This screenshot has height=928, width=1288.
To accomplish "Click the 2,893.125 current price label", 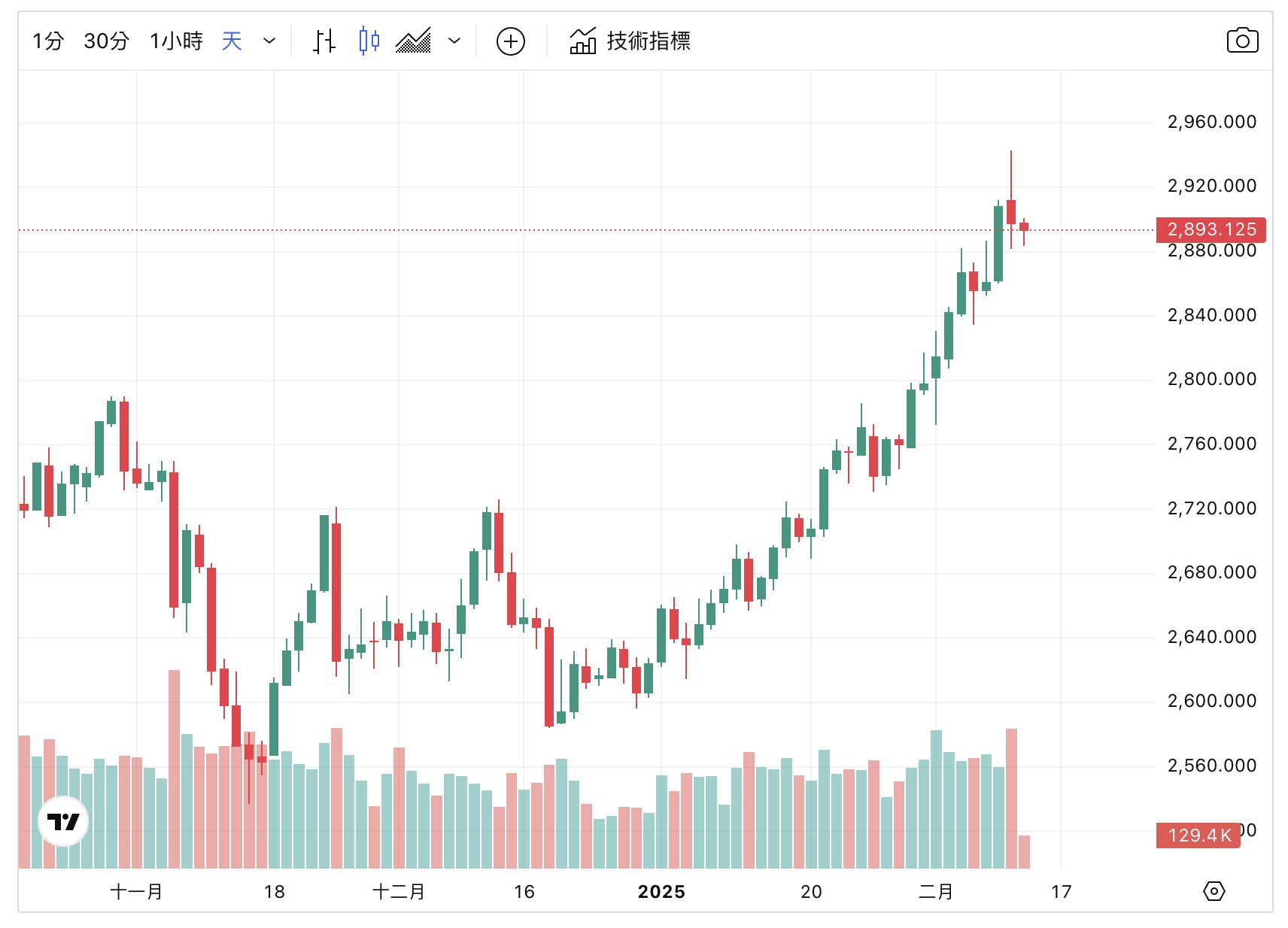I will click(x=1211, y=229).
